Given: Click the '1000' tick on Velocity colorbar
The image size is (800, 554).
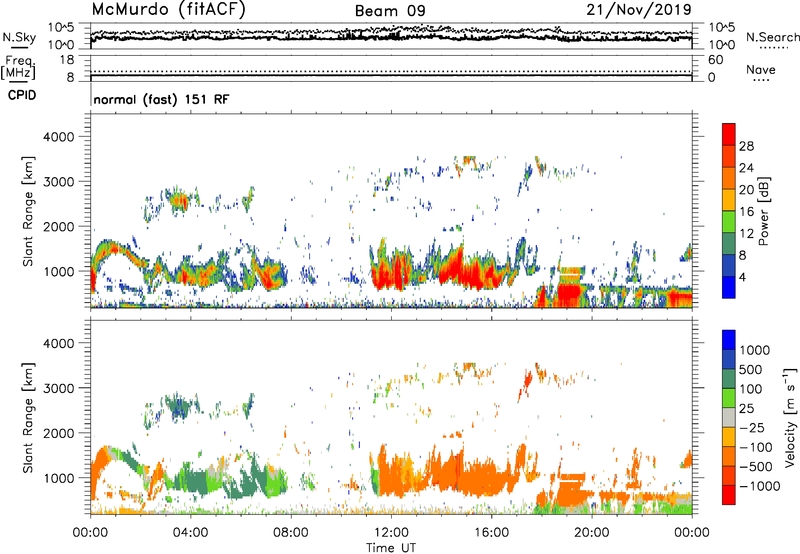Looking at the screenshot, I should coord(755,350).
